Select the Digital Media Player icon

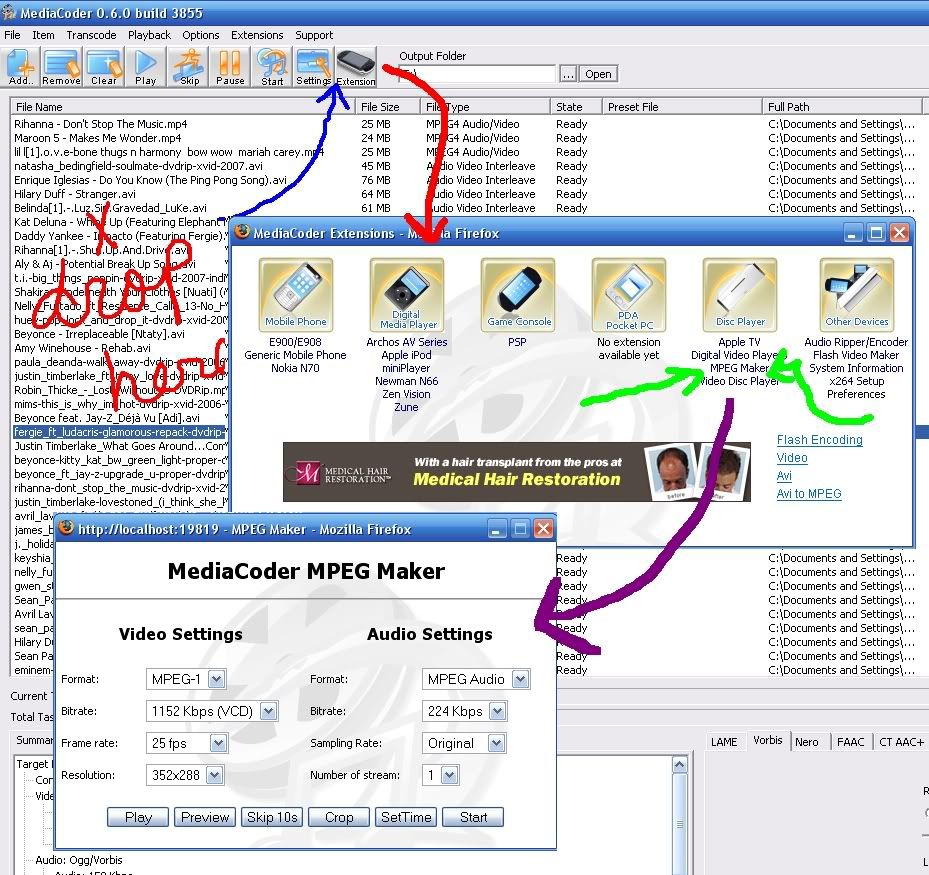point(407,294)
